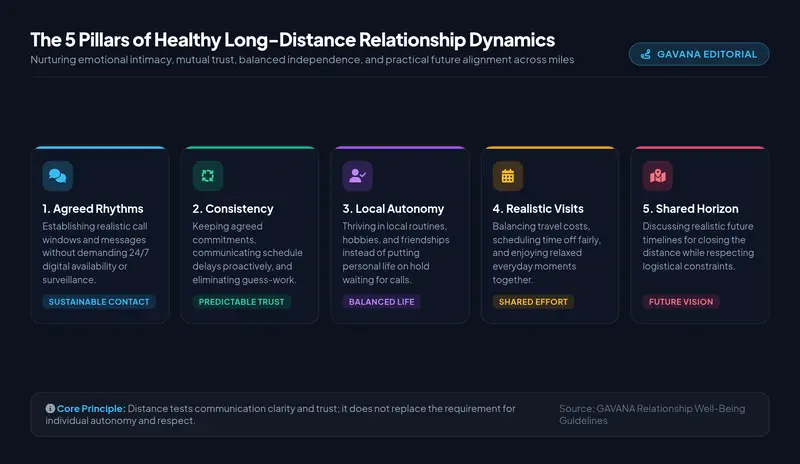The width and height of the screenshot is (800, 464).
Task: Click the description starting 'Thriving in local routines'
Action: point(396,253)
